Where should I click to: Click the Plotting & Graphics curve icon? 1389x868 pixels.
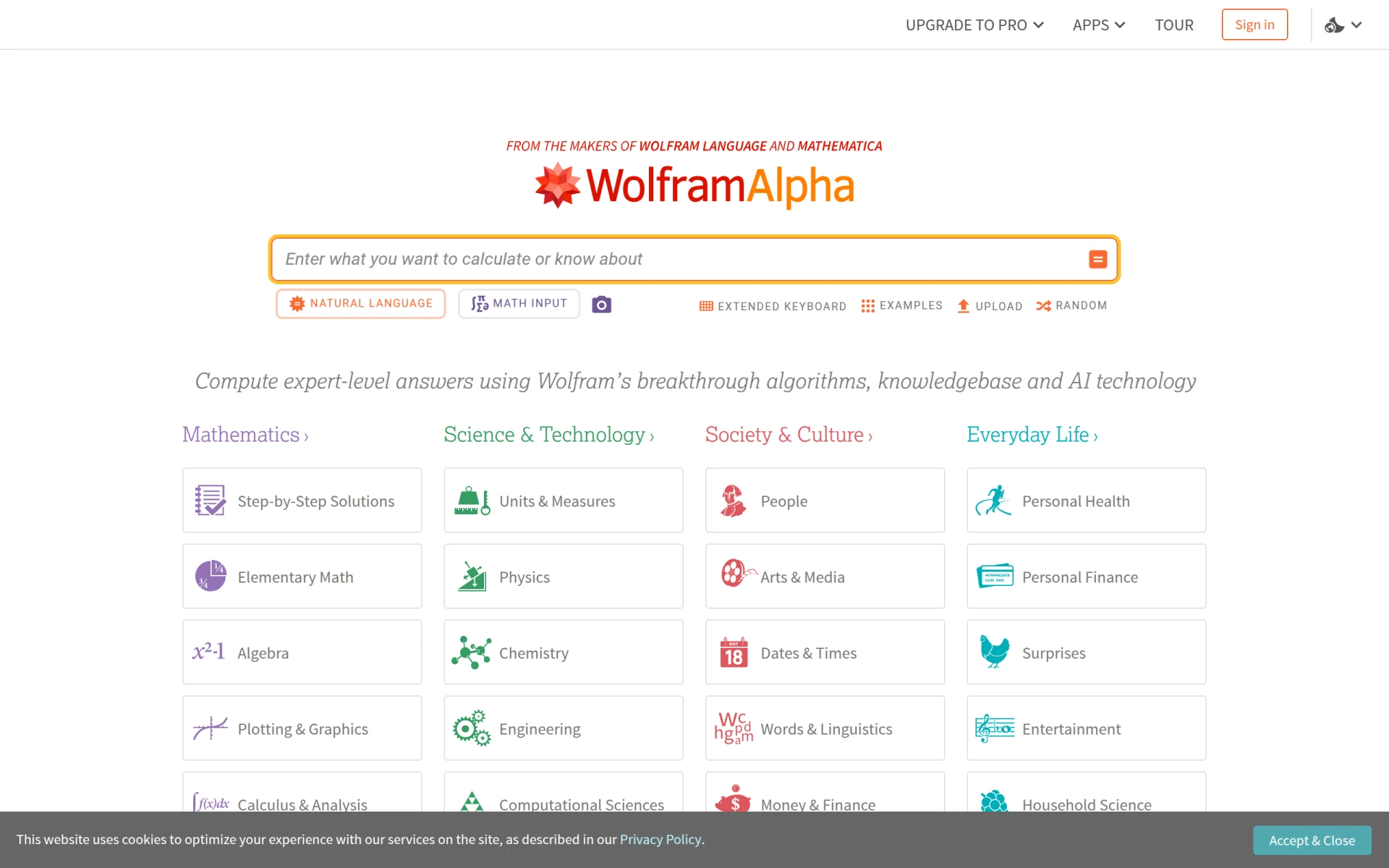click(211, 728)
